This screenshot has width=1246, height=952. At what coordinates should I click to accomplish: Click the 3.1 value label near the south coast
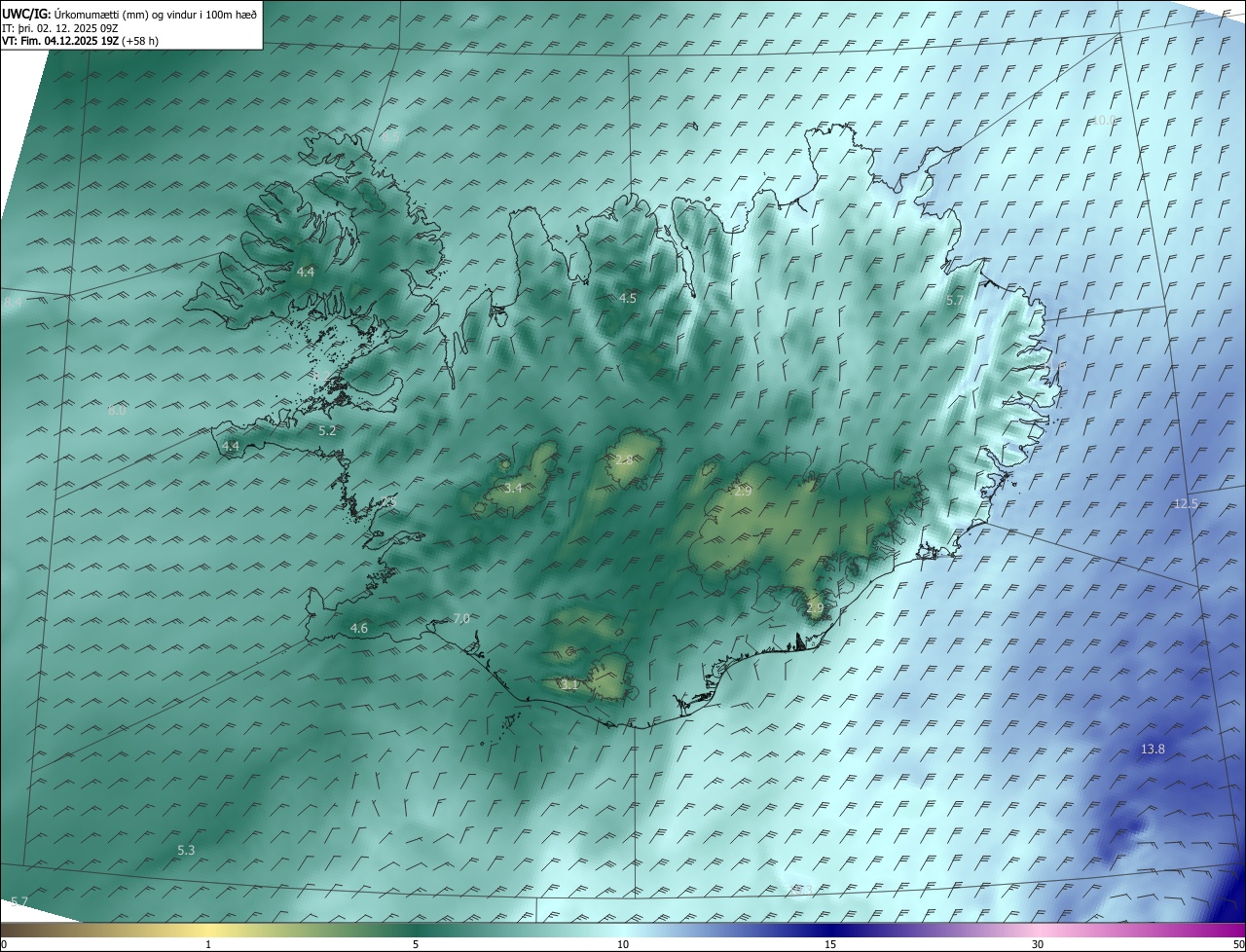click(570, 685)
